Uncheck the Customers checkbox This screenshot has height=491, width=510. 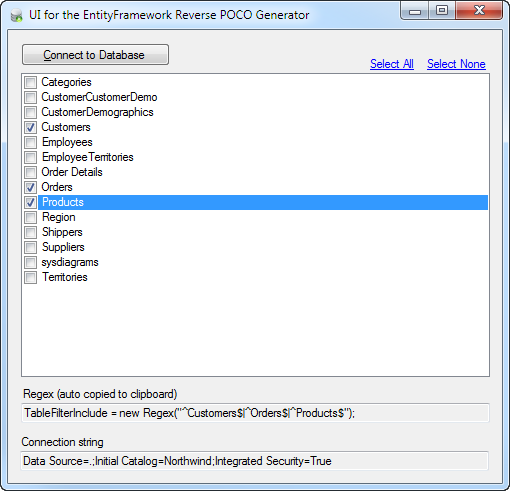(x=31, y=127)
